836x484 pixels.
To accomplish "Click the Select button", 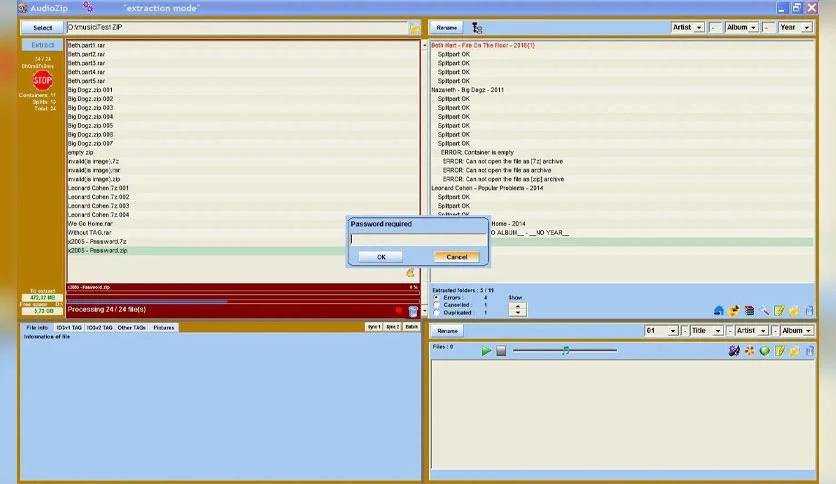I will 42,28.
